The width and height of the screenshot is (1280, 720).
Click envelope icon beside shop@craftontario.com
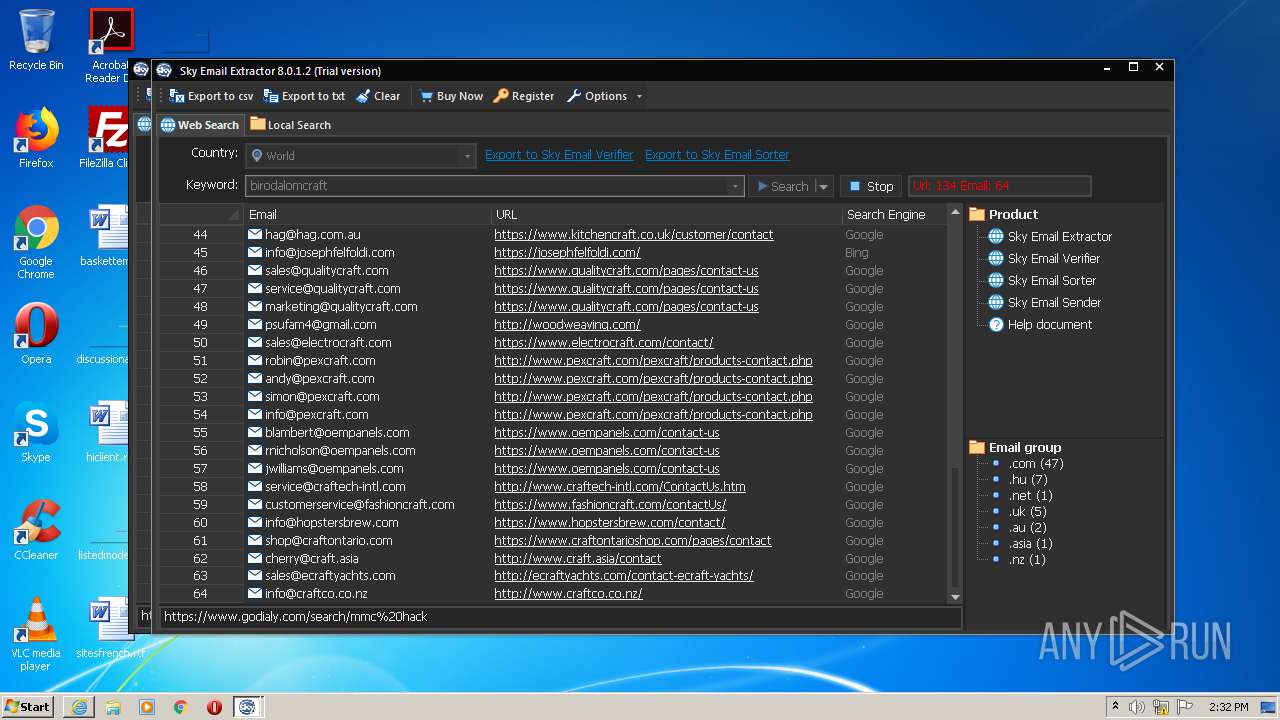tap(255, 541)
